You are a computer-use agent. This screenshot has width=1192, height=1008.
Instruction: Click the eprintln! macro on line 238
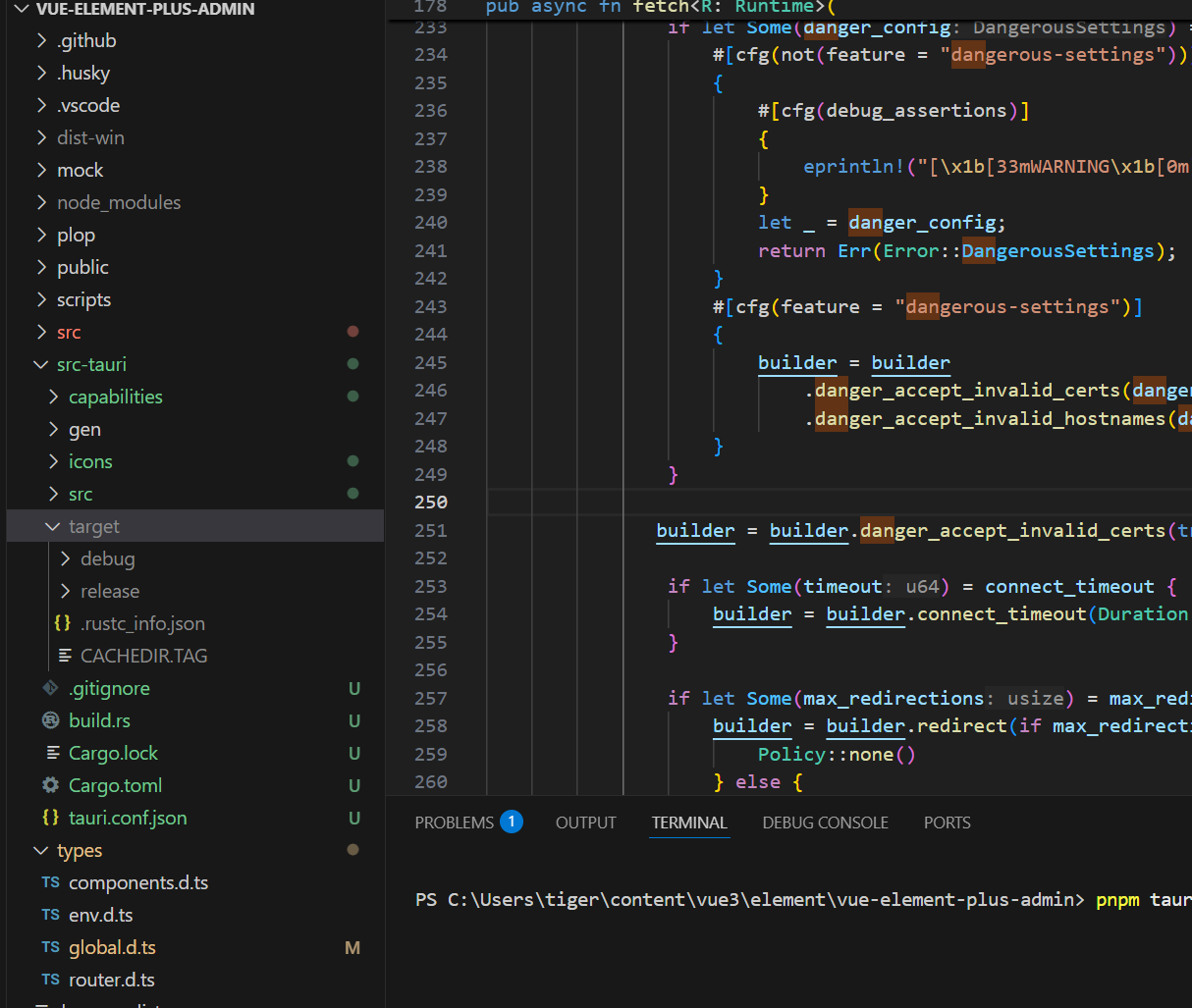[x=854, y=166]
